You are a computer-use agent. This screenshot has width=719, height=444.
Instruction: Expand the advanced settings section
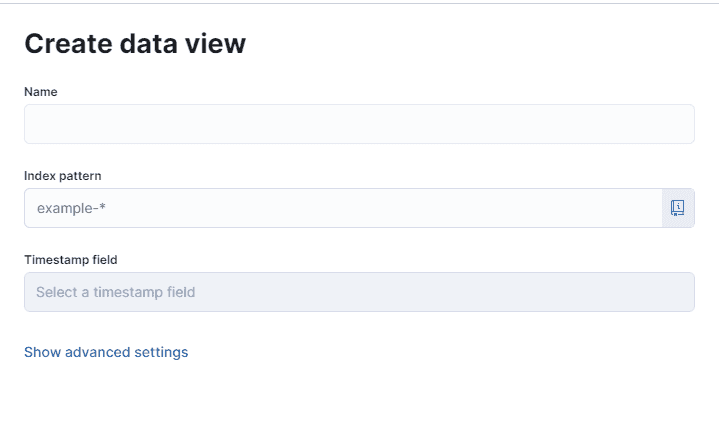click(x=106, y=352)
